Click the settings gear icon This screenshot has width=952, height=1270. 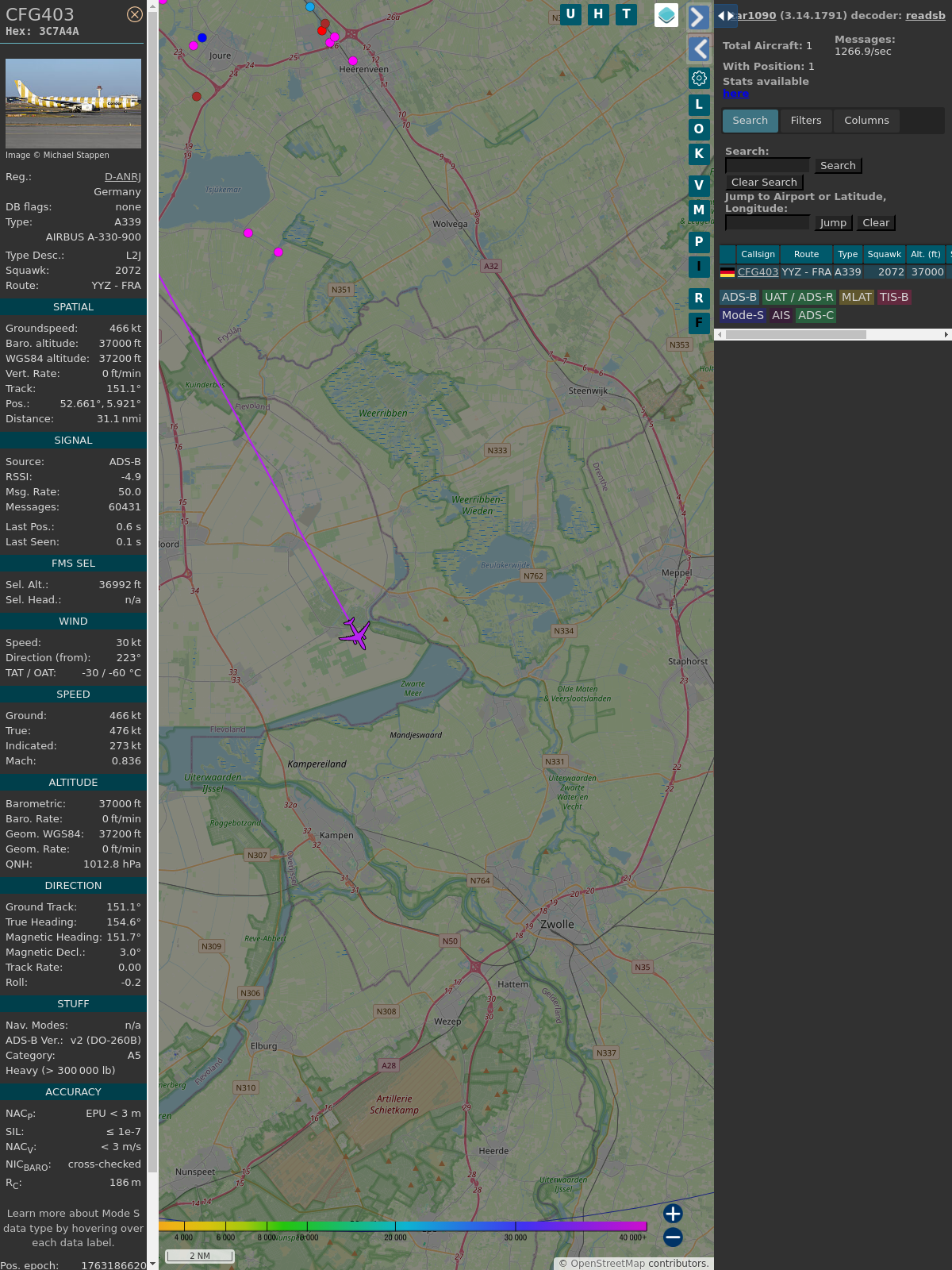pos(699,78)
